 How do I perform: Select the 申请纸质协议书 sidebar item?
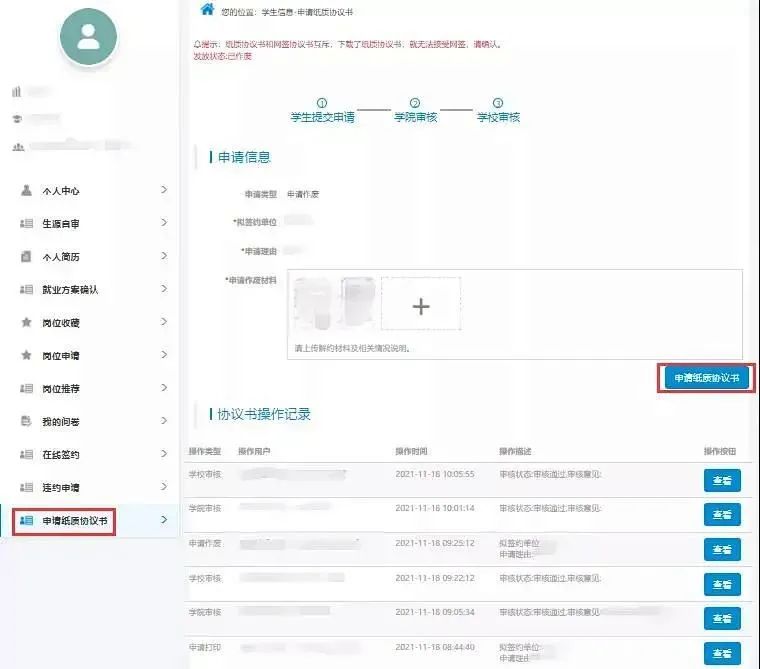75,520
